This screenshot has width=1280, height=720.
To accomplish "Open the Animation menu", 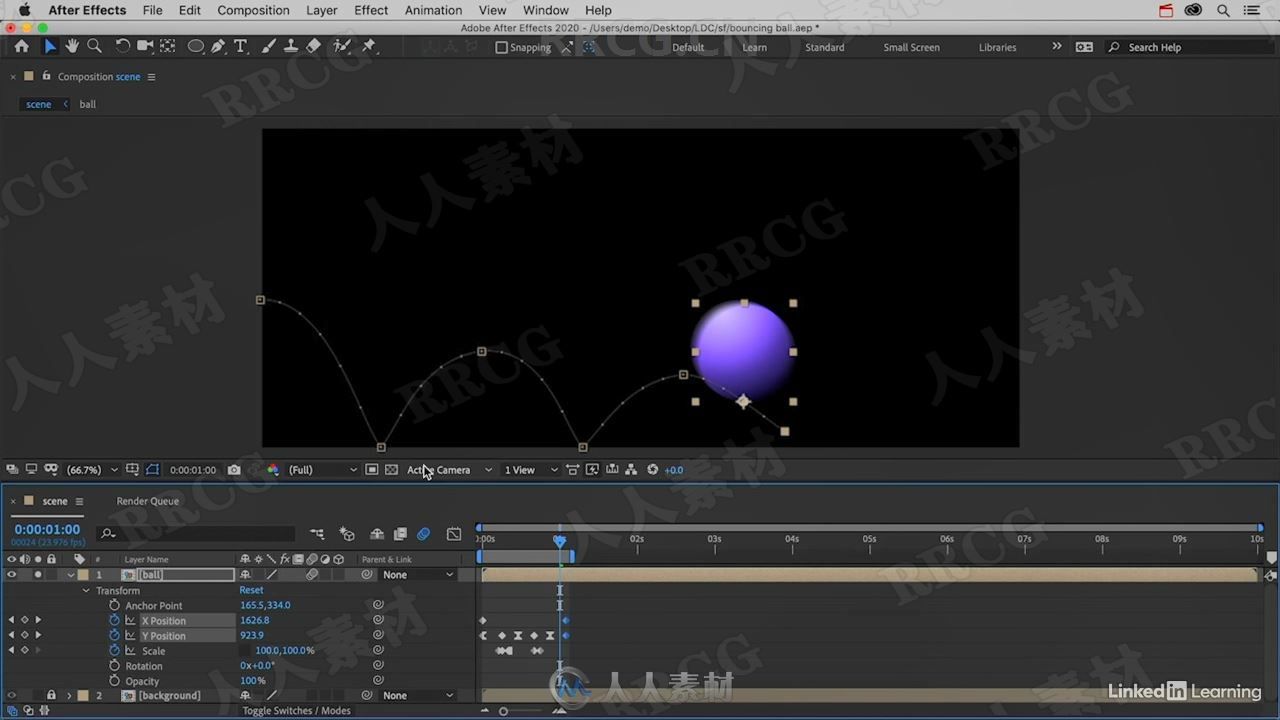I will coord(433,10).
